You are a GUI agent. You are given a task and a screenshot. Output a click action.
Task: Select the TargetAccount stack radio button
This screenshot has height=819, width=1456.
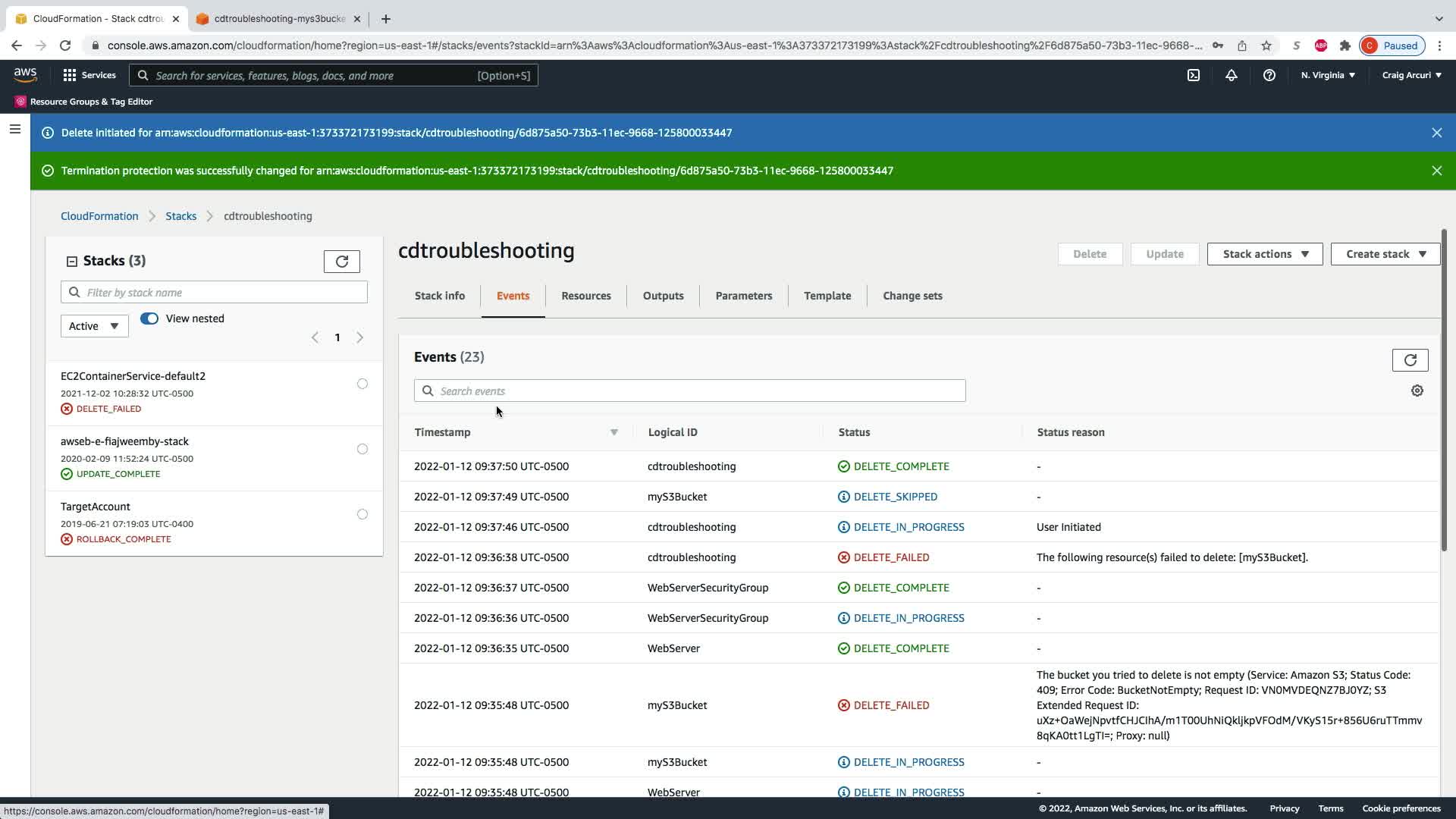[362, 514]
